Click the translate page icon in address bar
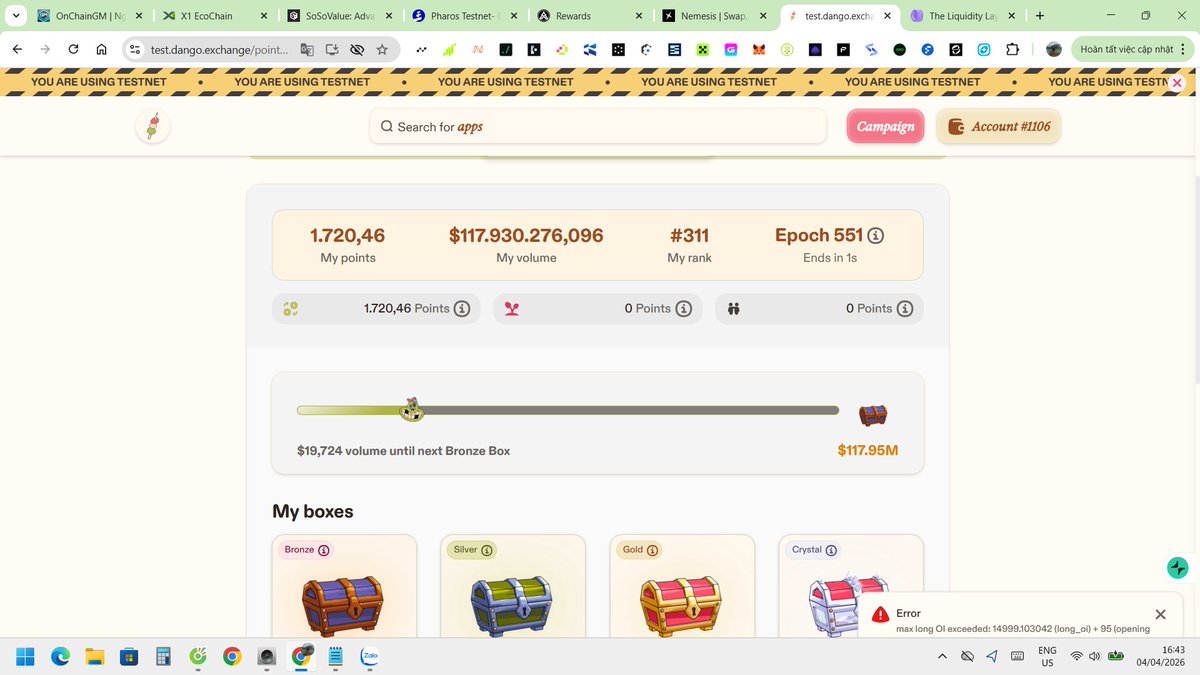 tap(308, 50)
